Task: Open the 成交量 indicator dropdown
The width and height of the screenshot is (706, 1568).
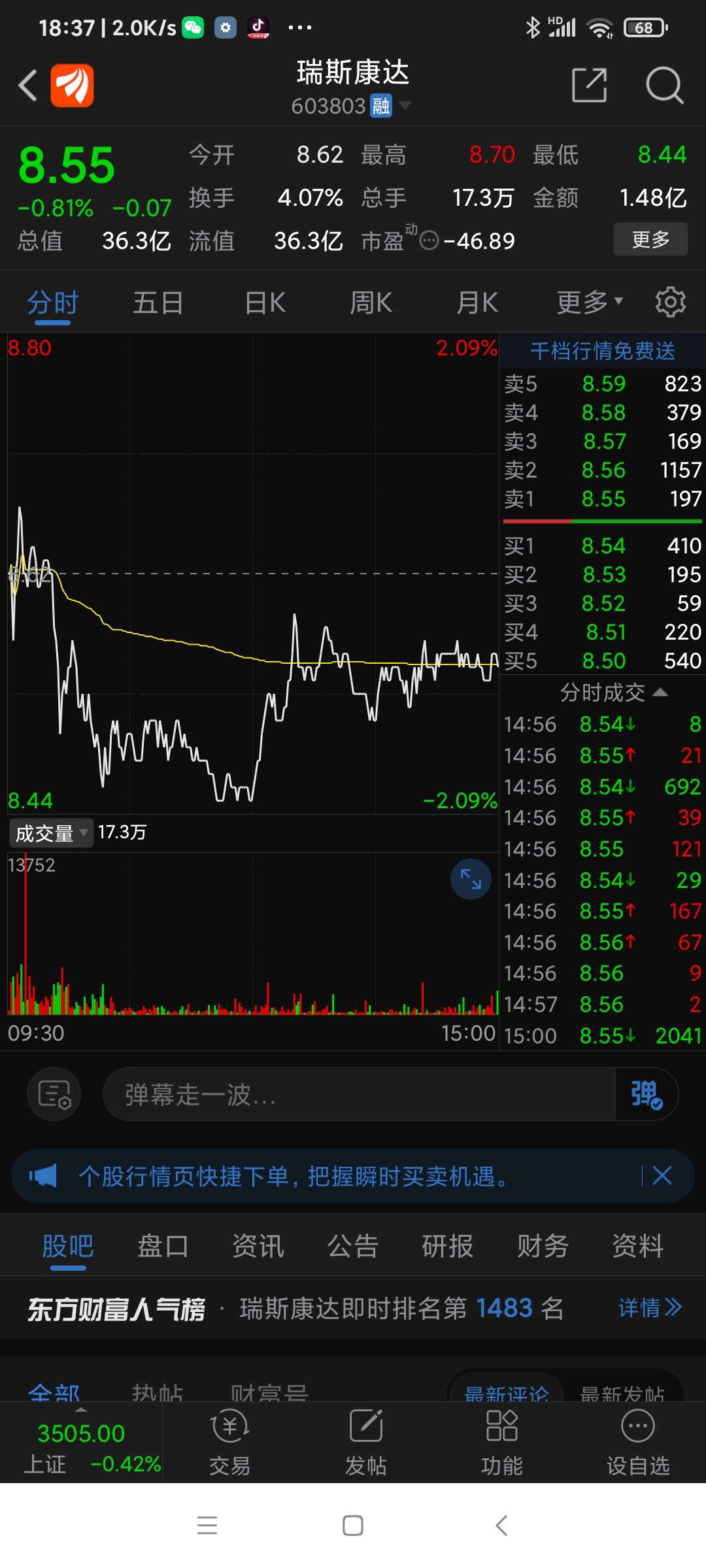Action: click(51, 833)
